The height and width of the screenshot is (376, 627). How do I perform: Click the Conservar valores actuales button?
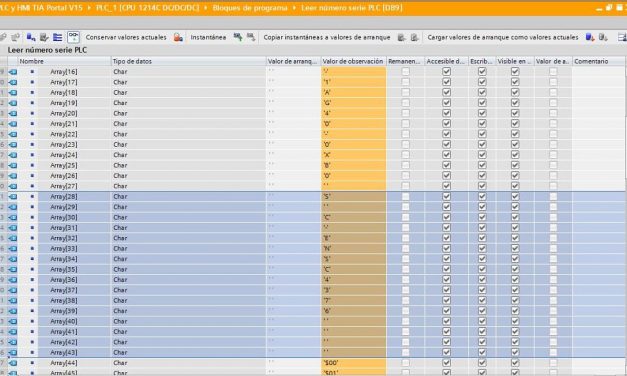[x=126, y=37]
